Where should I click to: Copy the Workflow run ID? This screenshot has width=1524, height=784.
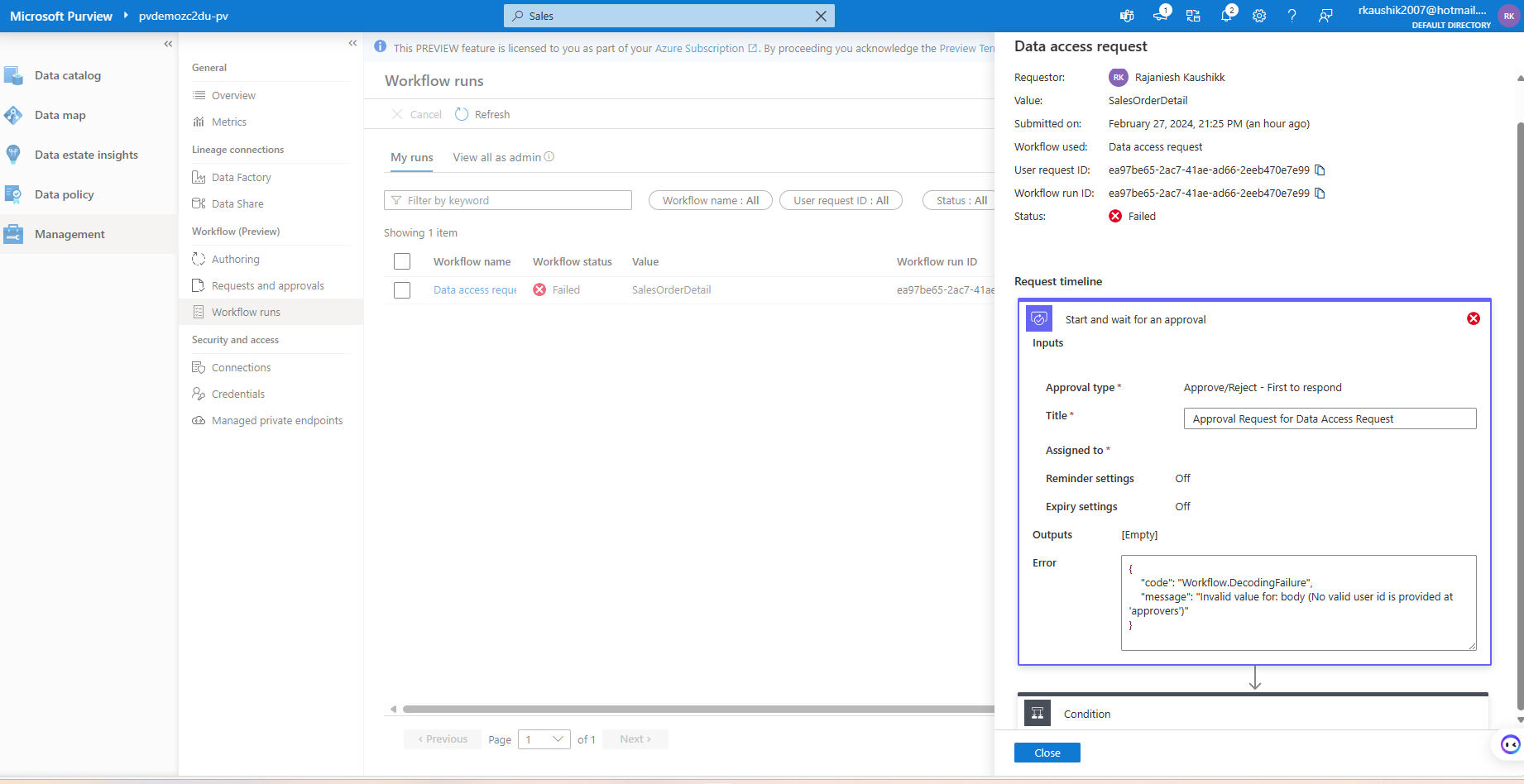[x=1320, y=194]
